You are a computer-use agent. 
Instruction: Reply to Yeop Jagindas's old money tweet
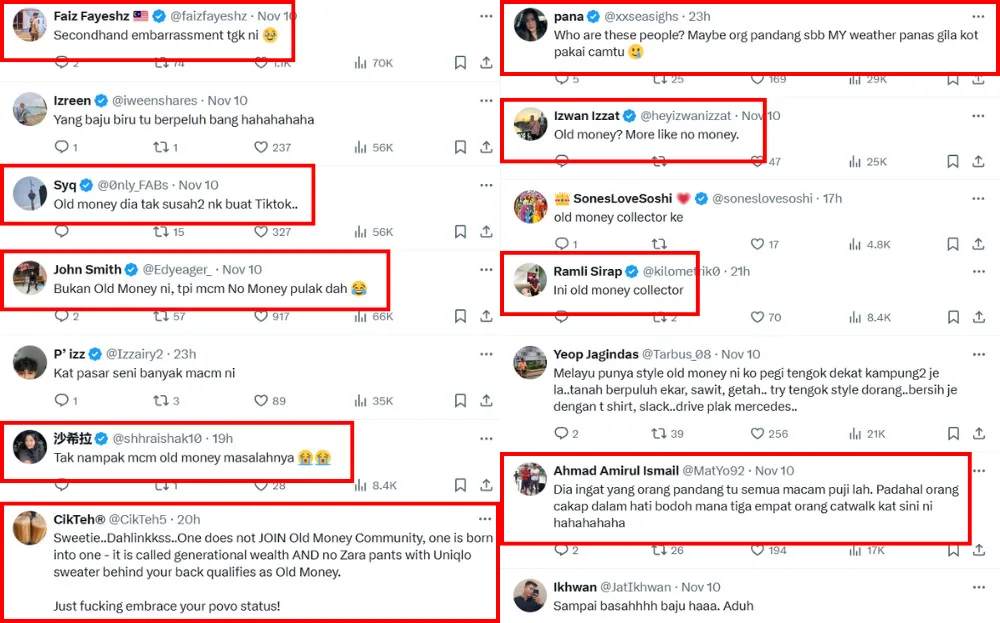[x=560, y=433]
